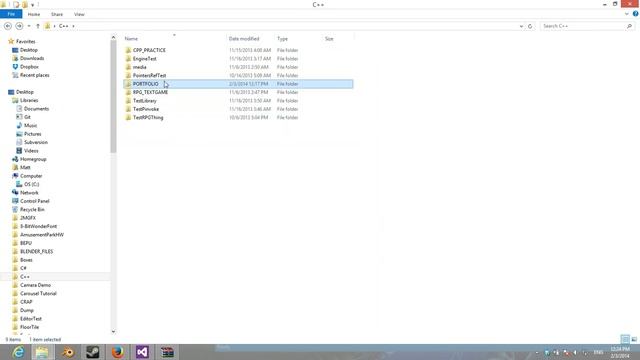Viewport: 640px width, 360px height.
Task: Open WinRAR from the taskbar
Action: coord(167,352)
